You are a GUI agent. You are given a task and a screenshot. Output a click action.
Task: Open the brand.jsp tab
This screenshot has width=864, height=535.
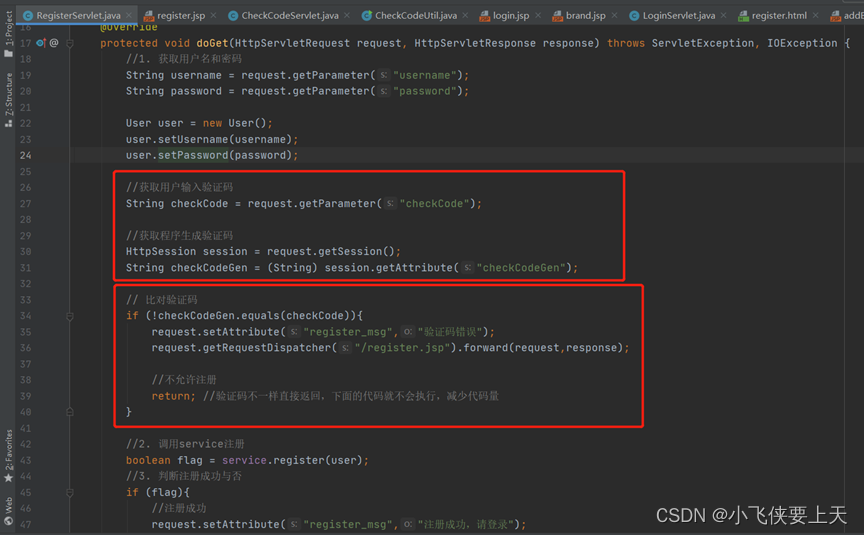click(585, 15)
